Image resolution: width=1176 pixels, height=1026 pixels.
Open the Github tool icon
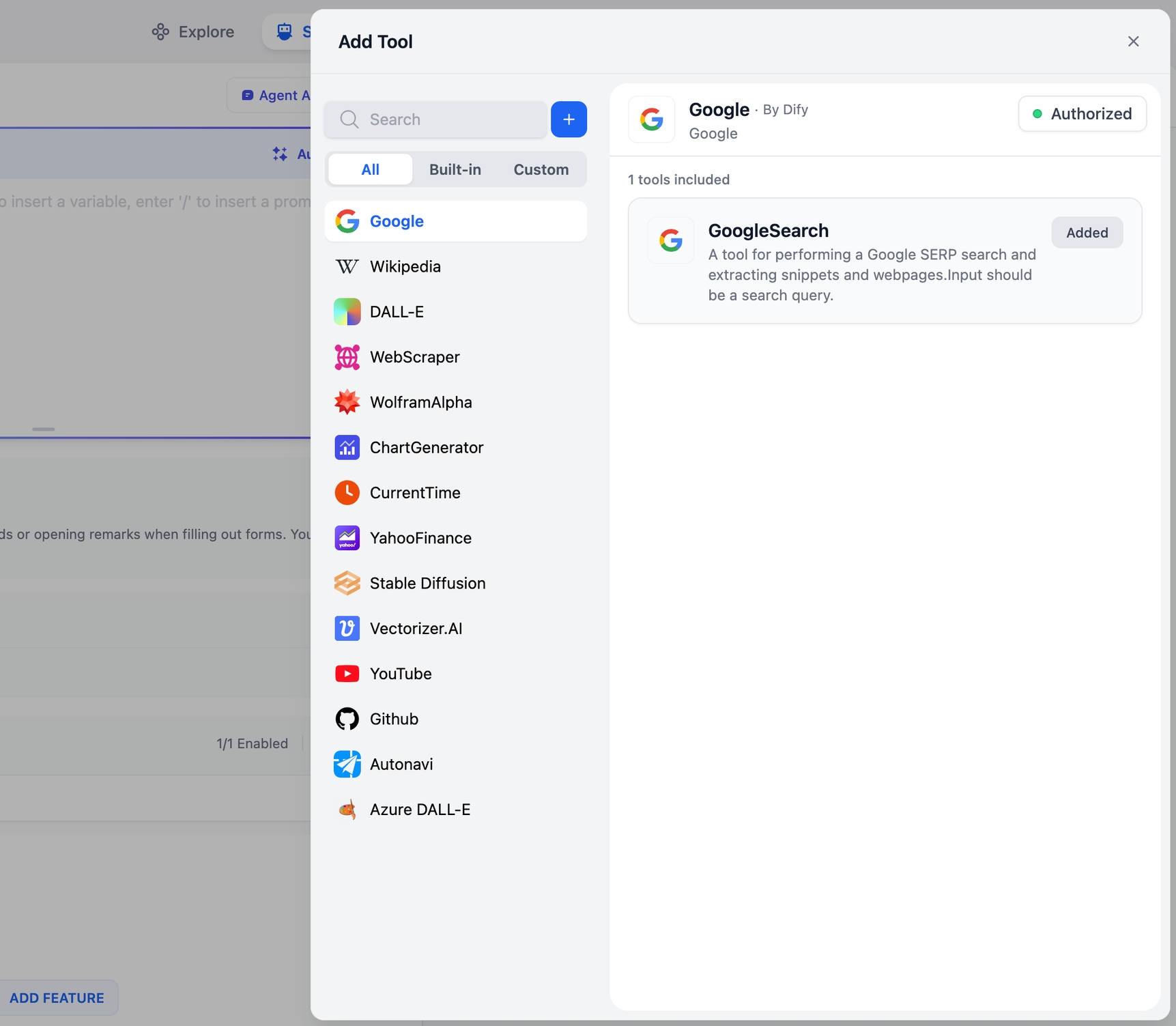point(347,719)
